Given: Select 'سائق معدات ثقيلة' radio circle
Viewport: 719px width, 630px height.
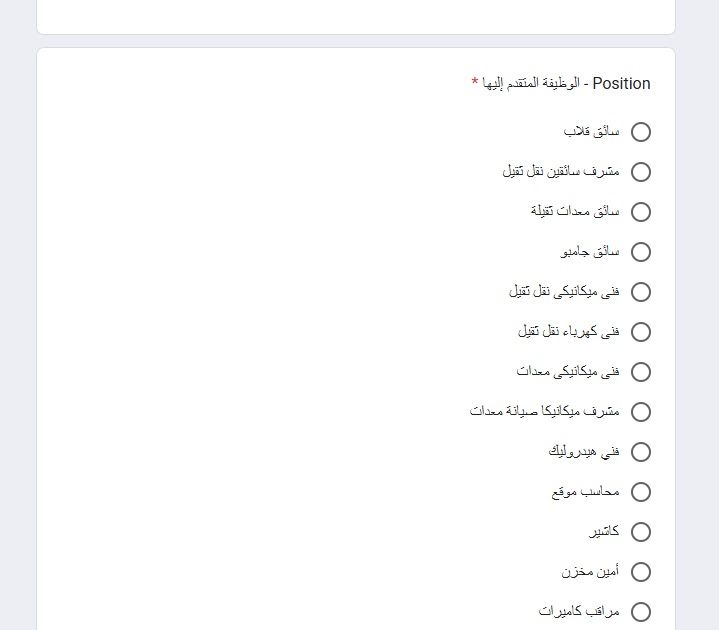Looking at the screenshot, I should (x=641, y=212).
